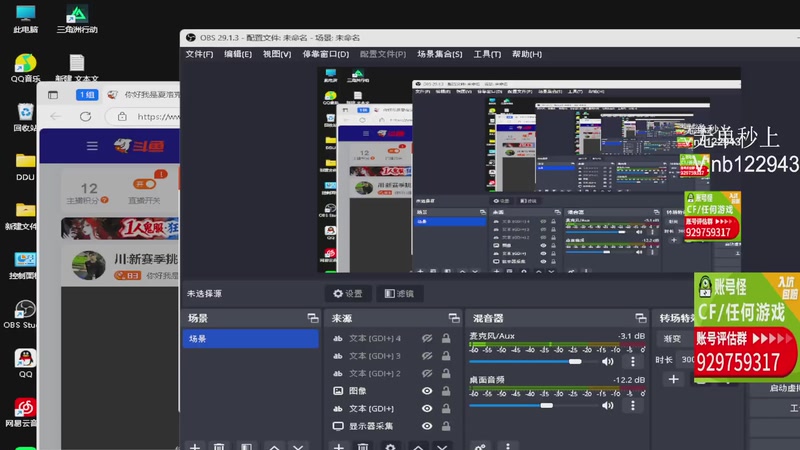
Task: Toggle lock on 文本 (GDI+) 2 source
Action: pos(446,373)
